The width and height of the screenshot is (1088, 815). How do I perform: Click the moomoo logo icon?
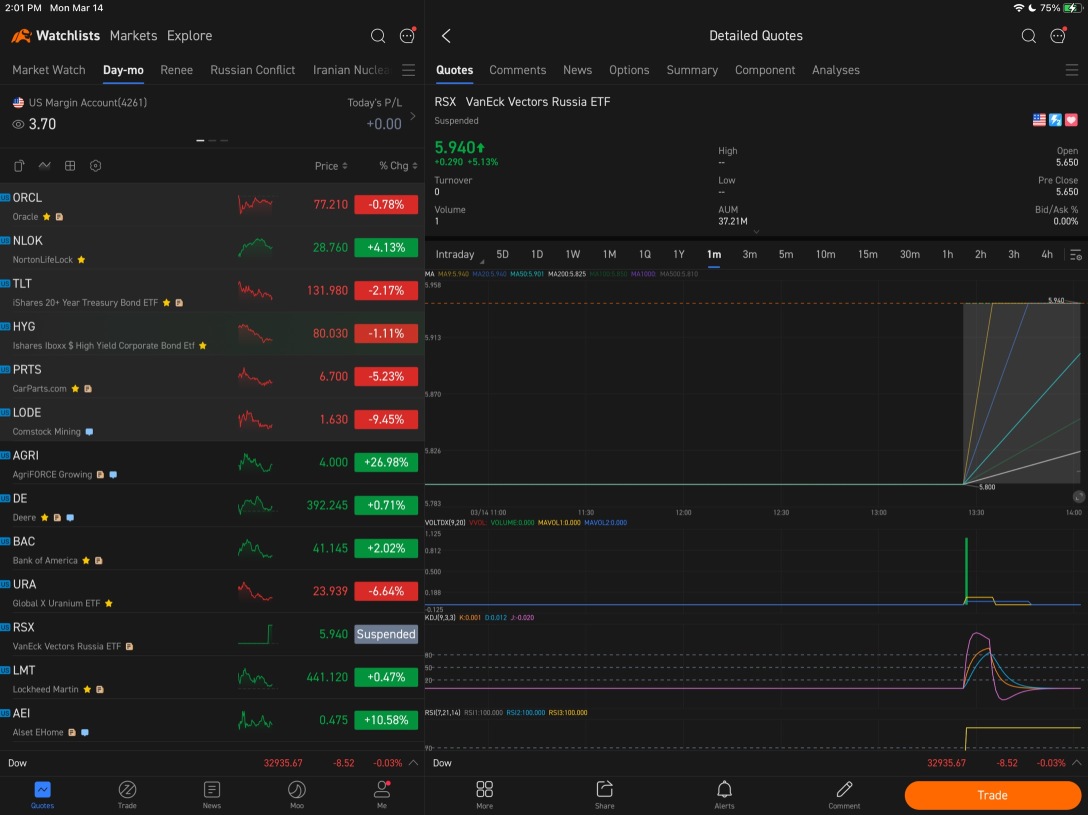click(22, 35)
